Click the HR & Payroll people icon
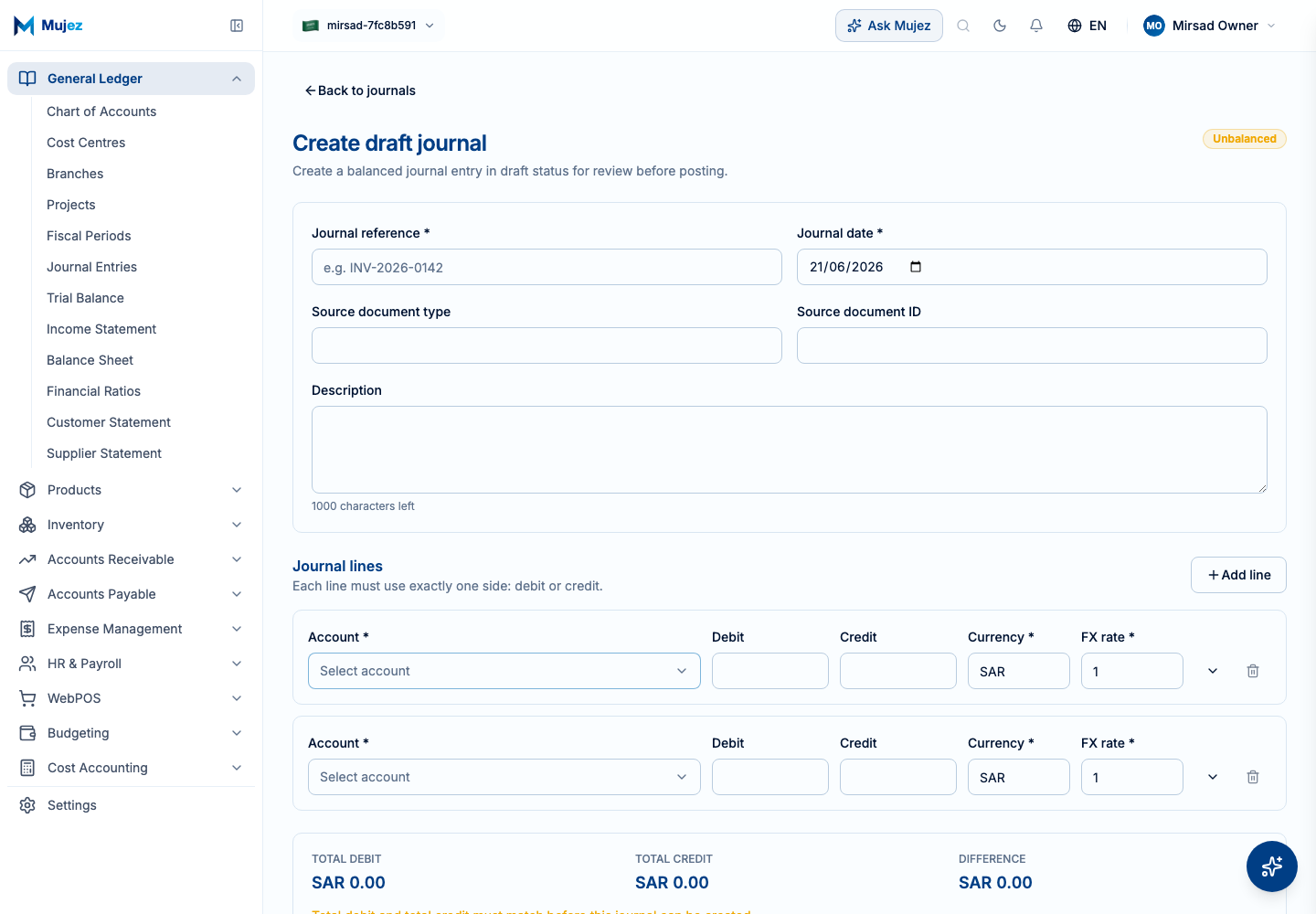This screenshot has width=1316, height=914. click(27, 664)
